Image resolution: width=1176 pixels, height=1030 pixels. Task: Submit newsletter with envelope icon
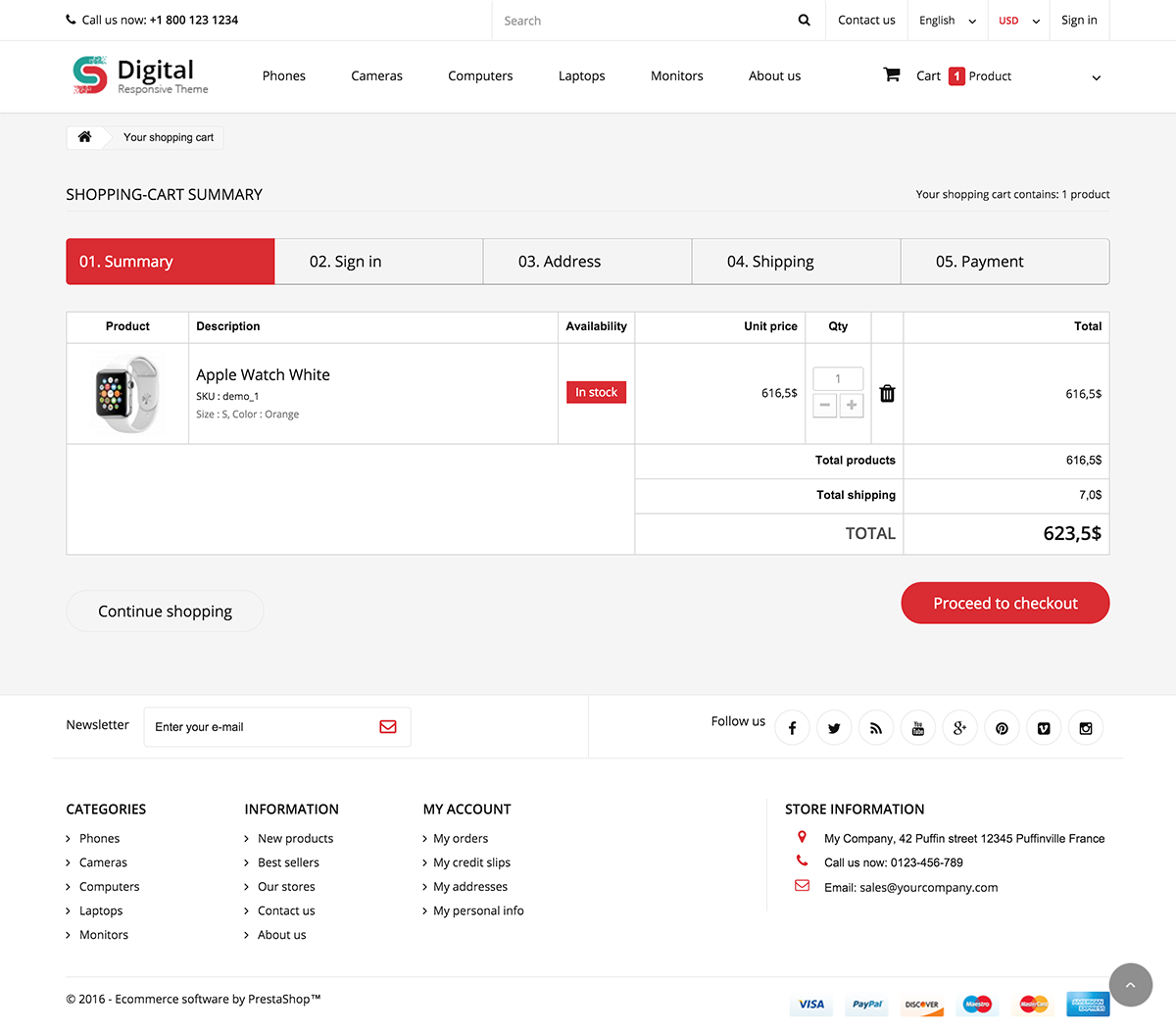pos(388,727)
